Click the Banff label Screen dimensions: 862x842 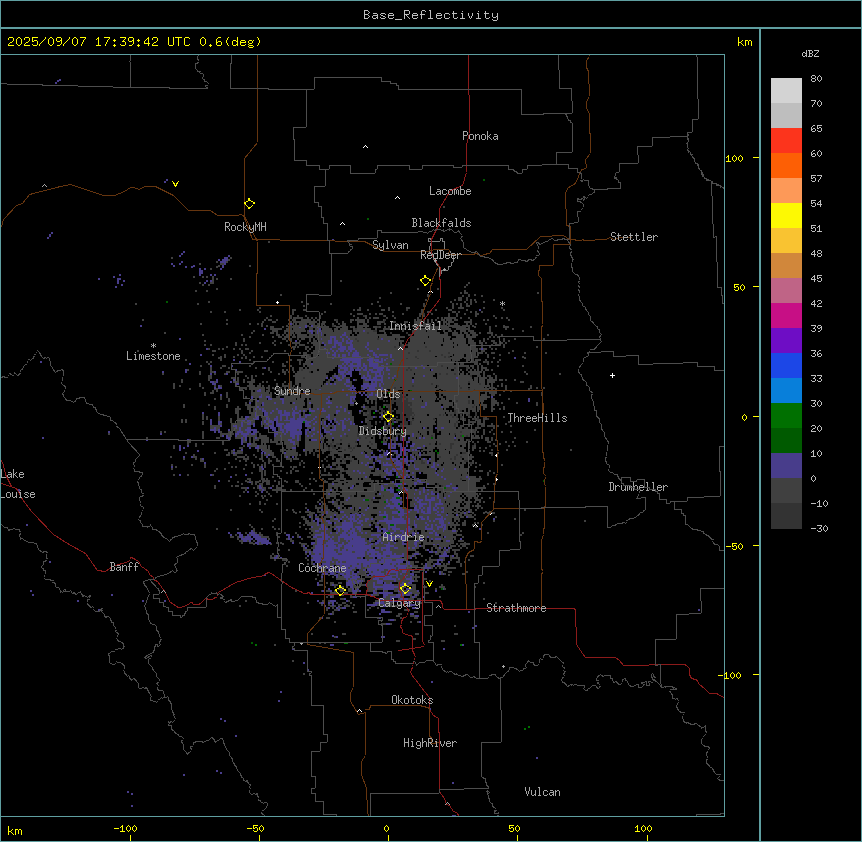pos(124,567)
